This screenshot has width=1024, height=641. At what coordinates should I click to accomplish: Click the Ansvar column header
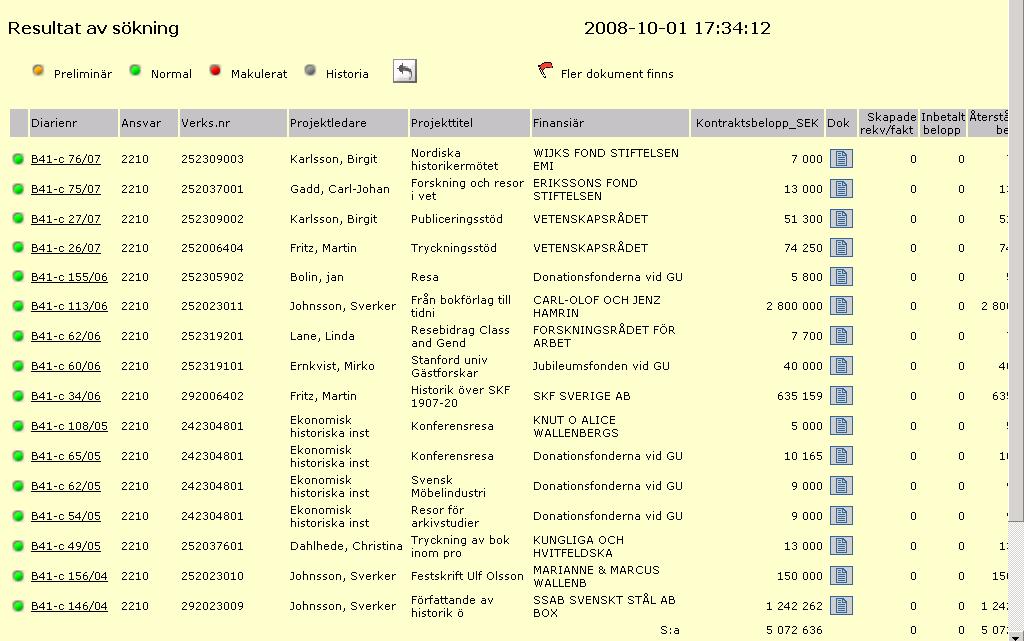tap(148, 123)
